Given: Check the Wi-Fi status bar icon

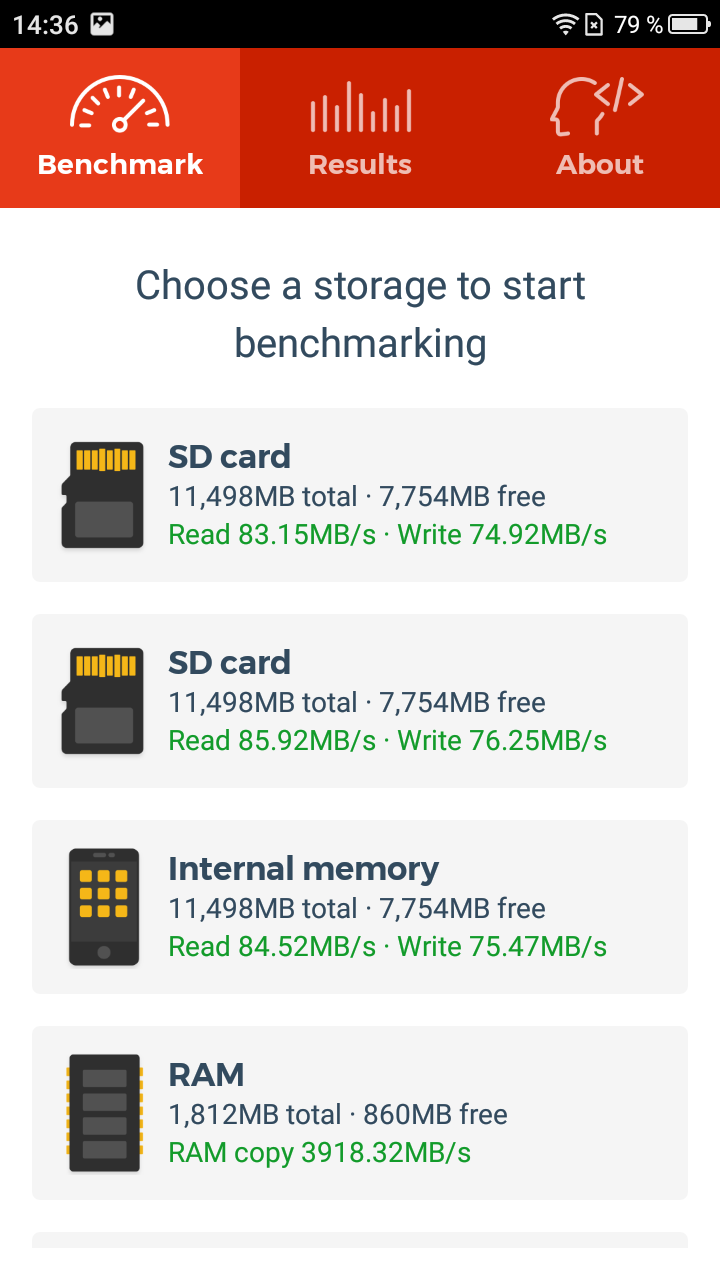Looking at the screenshot, I should point(566,24).
